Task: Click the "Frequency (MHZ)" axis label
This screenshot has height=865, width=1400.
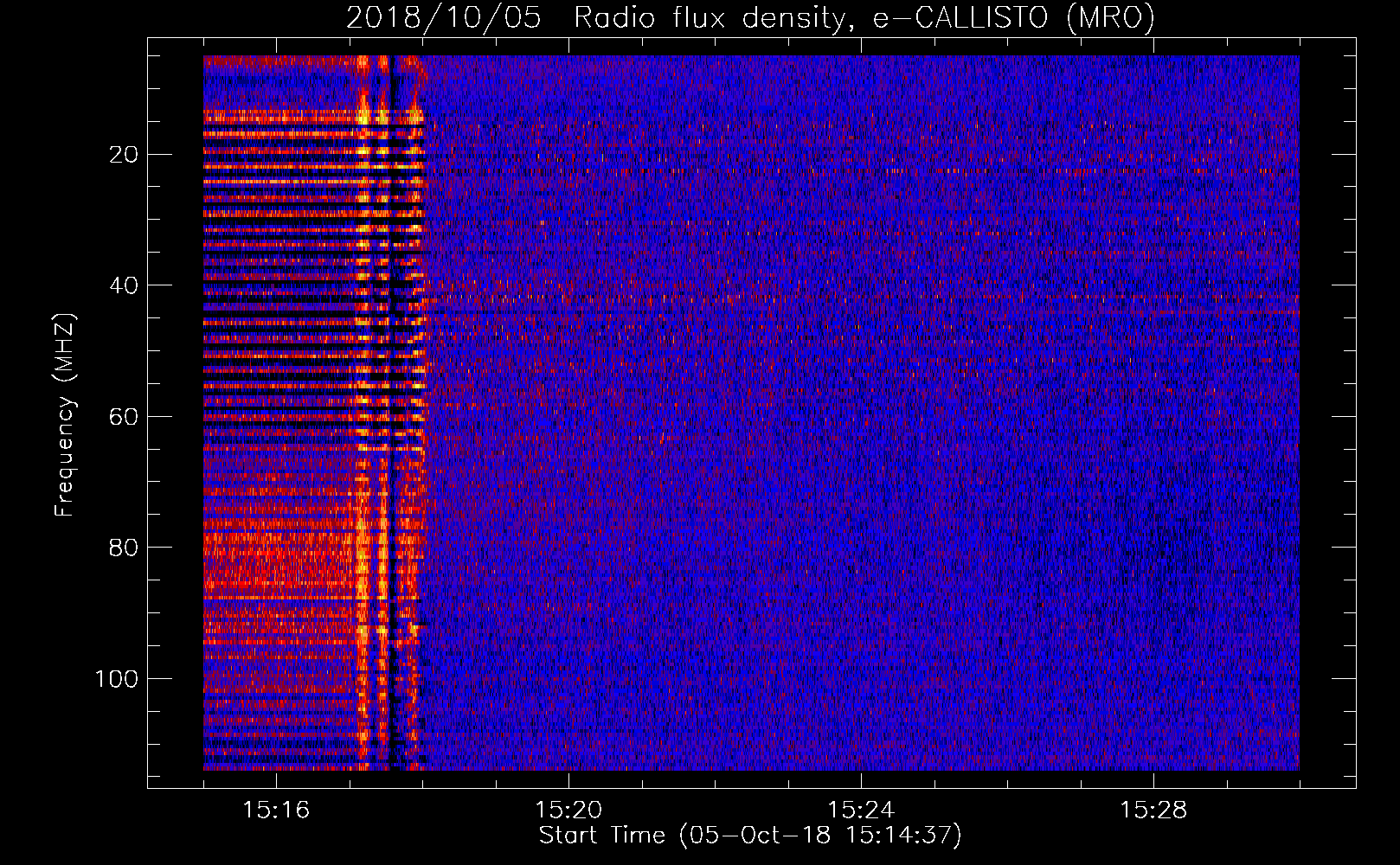Action: tap(65, 415)
